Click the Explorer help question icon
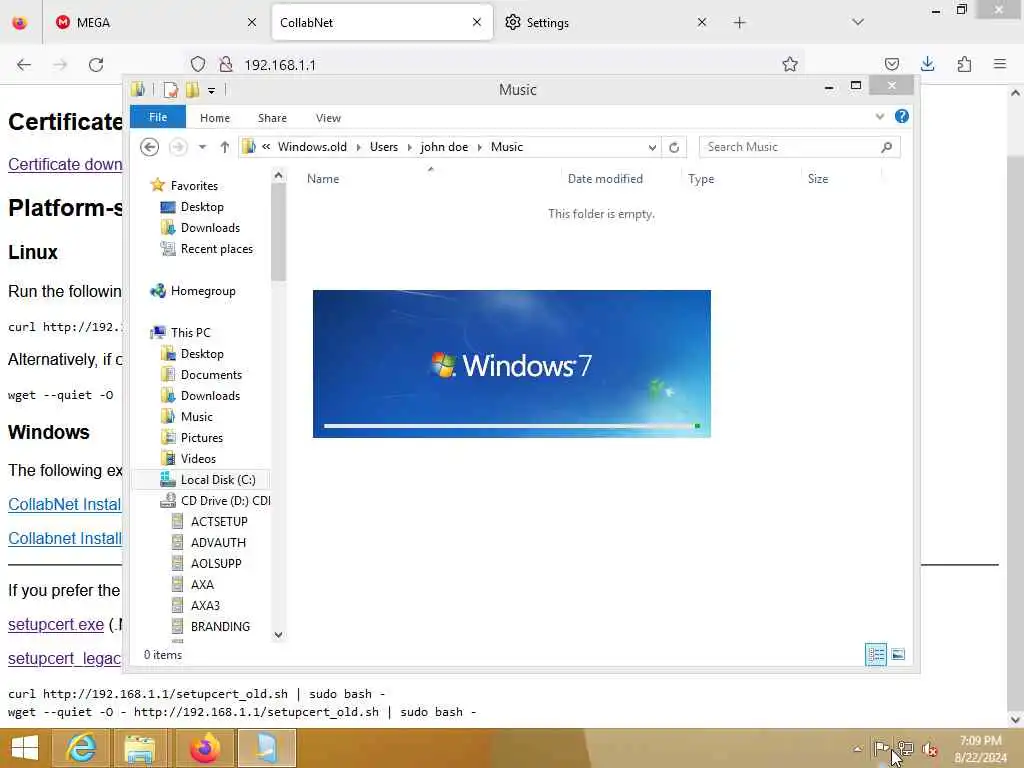The image size is (1024, 768). (902, 116)
